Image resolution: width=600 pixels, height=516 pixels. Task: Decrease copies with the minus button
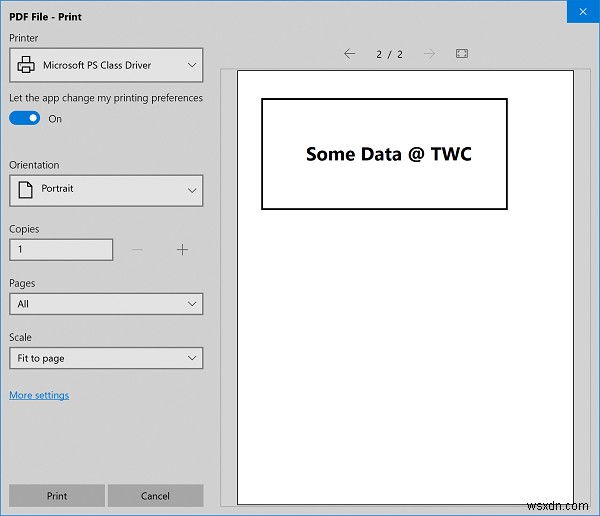tap(137, 250)
